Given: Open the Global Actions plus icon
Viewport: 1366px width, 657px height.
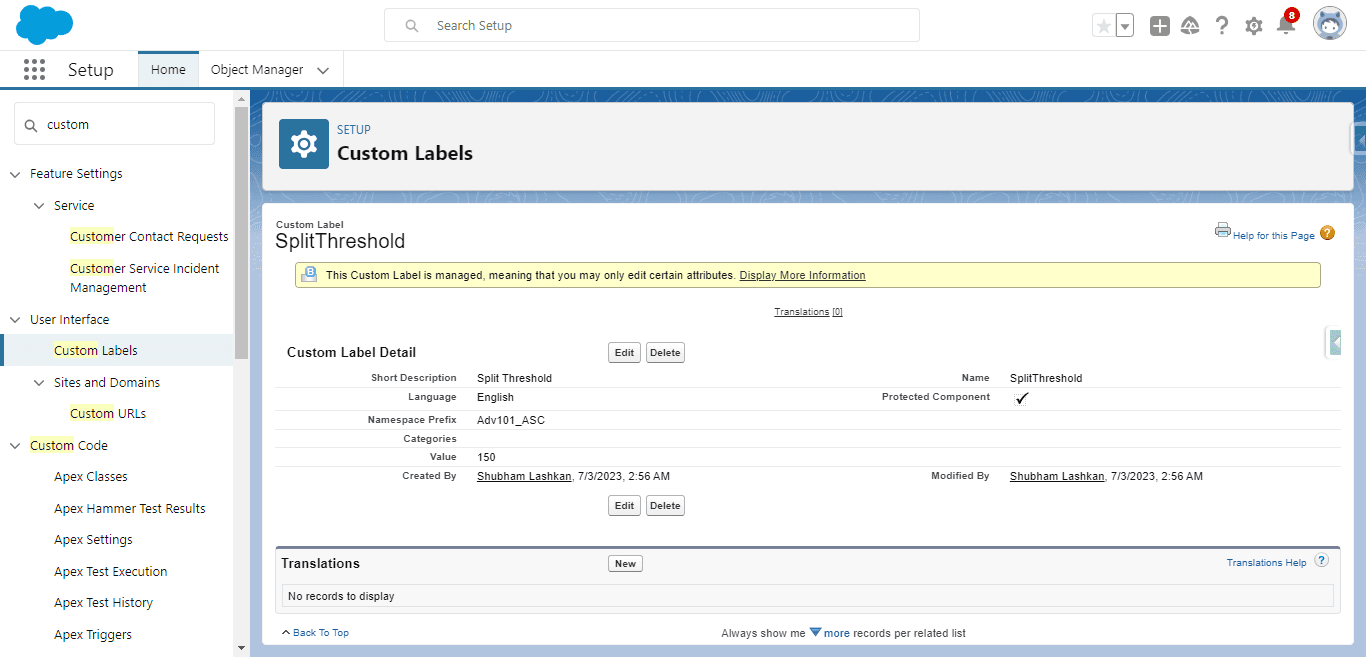Looking at the screenshot, I should [1160, 26].
